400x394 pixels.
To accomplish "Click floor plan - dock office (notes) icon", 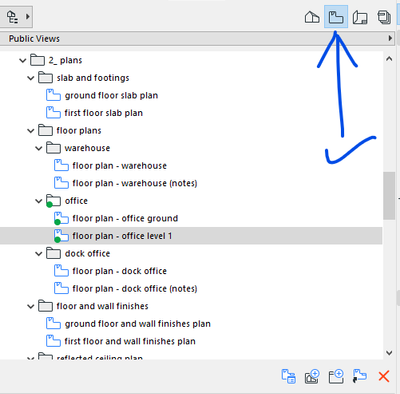I will [61, 288].
